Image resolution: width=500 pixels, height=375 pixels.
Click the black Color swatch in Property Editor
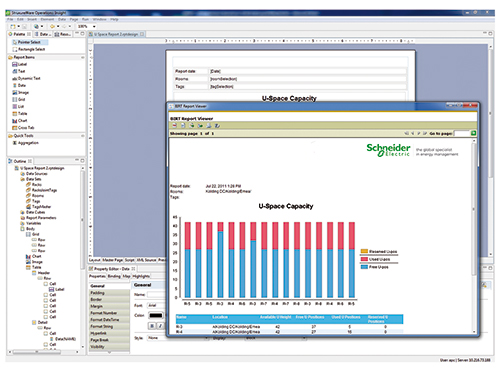point(156,315)
